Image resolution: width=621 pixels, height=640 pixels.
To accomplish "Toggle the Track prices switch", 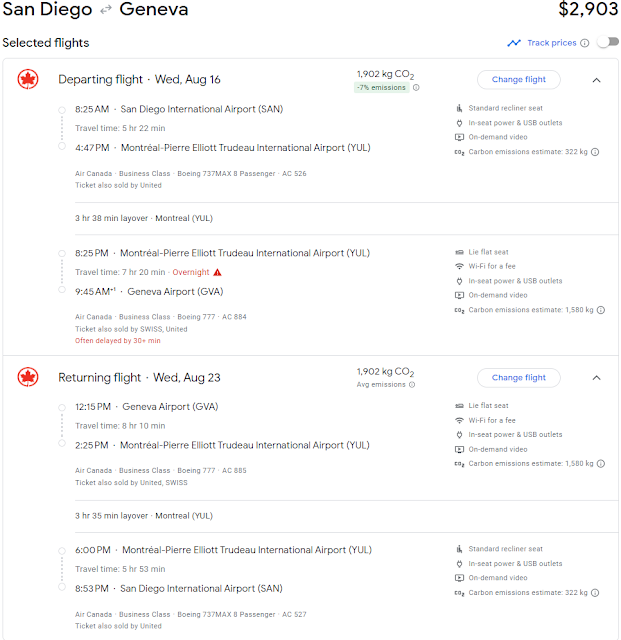I will (608, 42).
